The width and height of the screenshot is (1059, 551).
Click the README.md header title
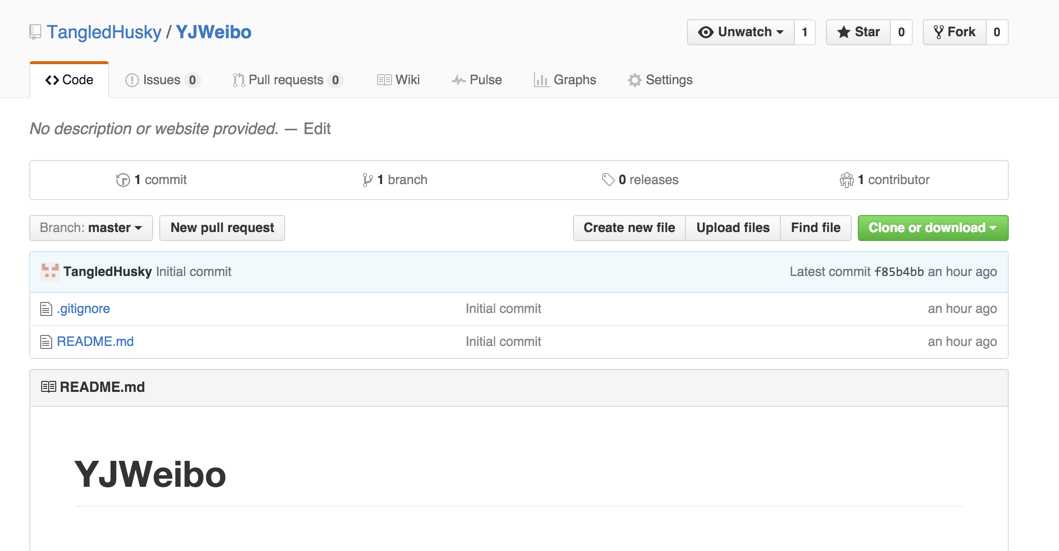tap(102, 387)
